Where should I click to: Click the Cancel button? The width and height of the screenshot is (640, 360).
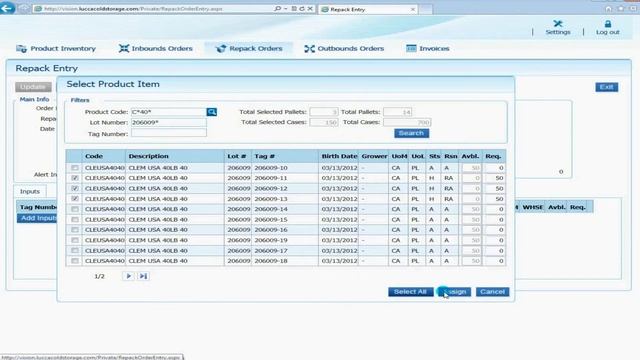coord(492,292)
